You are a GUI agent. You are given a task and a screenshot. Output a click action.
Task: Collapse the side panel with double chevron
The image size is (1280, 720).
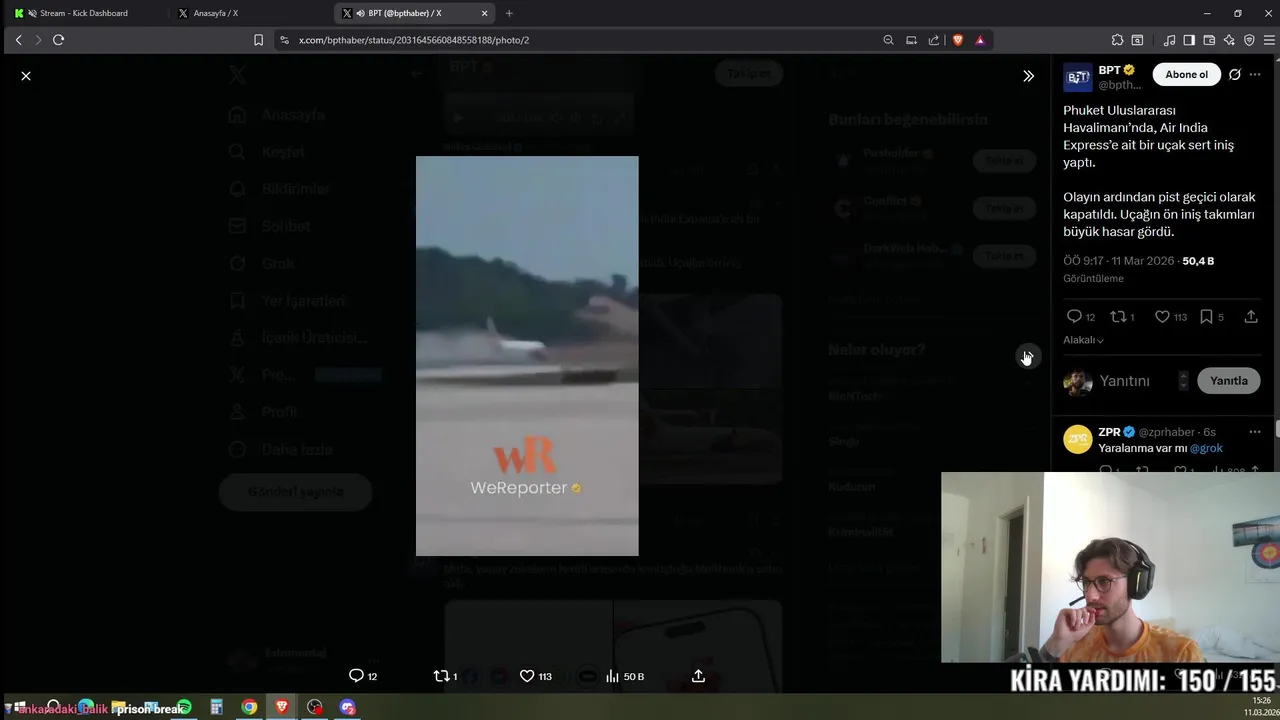tap(1028, 76)
